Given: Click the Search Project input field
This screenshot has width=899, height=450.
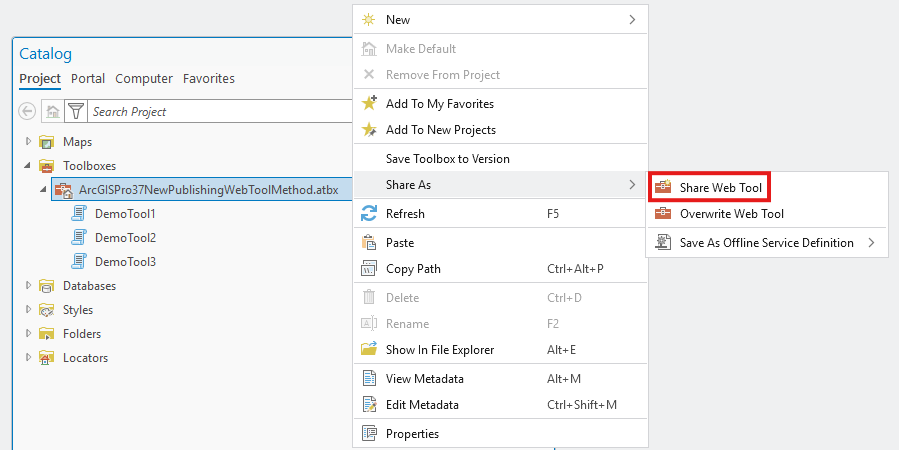Looking at the screenshot, I should 221,111.
